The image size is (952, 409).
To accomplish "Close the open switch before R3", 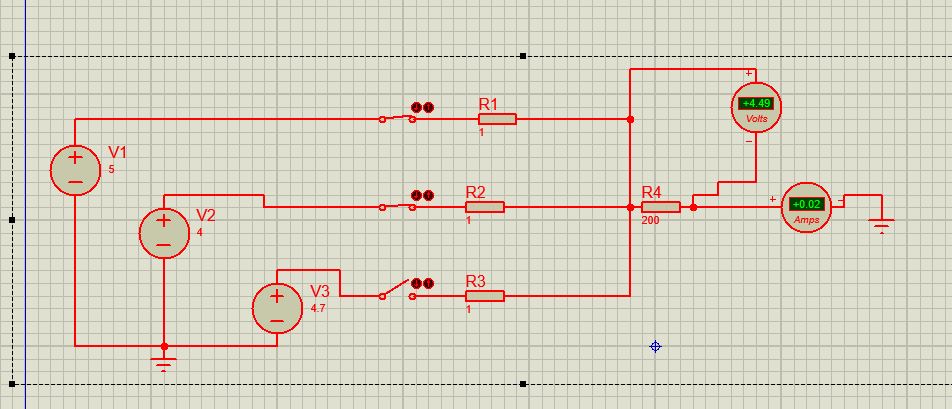I will (x=397, y=294).
